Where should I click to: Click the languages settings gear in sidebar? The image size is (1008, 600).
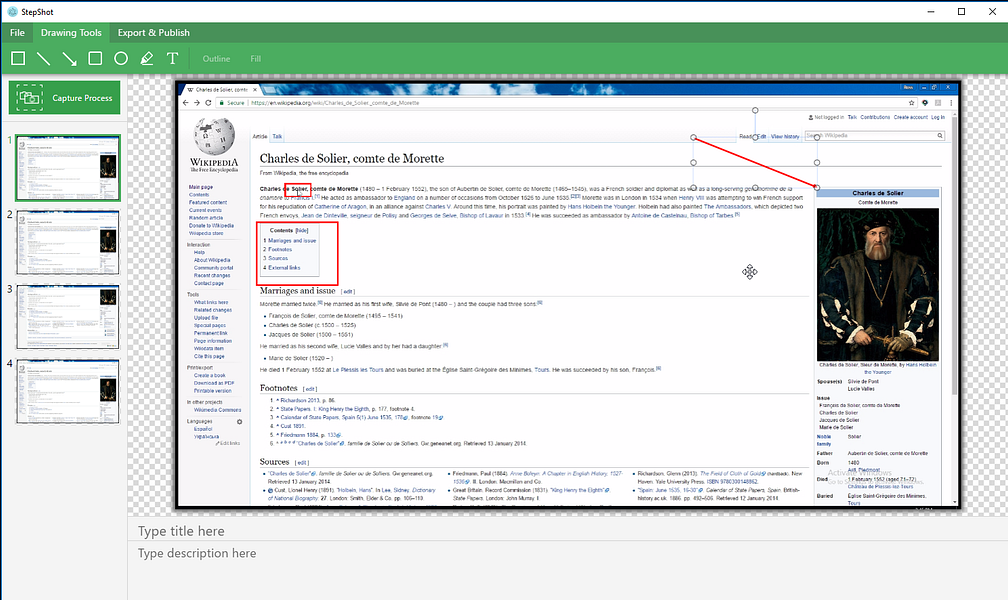[239, 422]
